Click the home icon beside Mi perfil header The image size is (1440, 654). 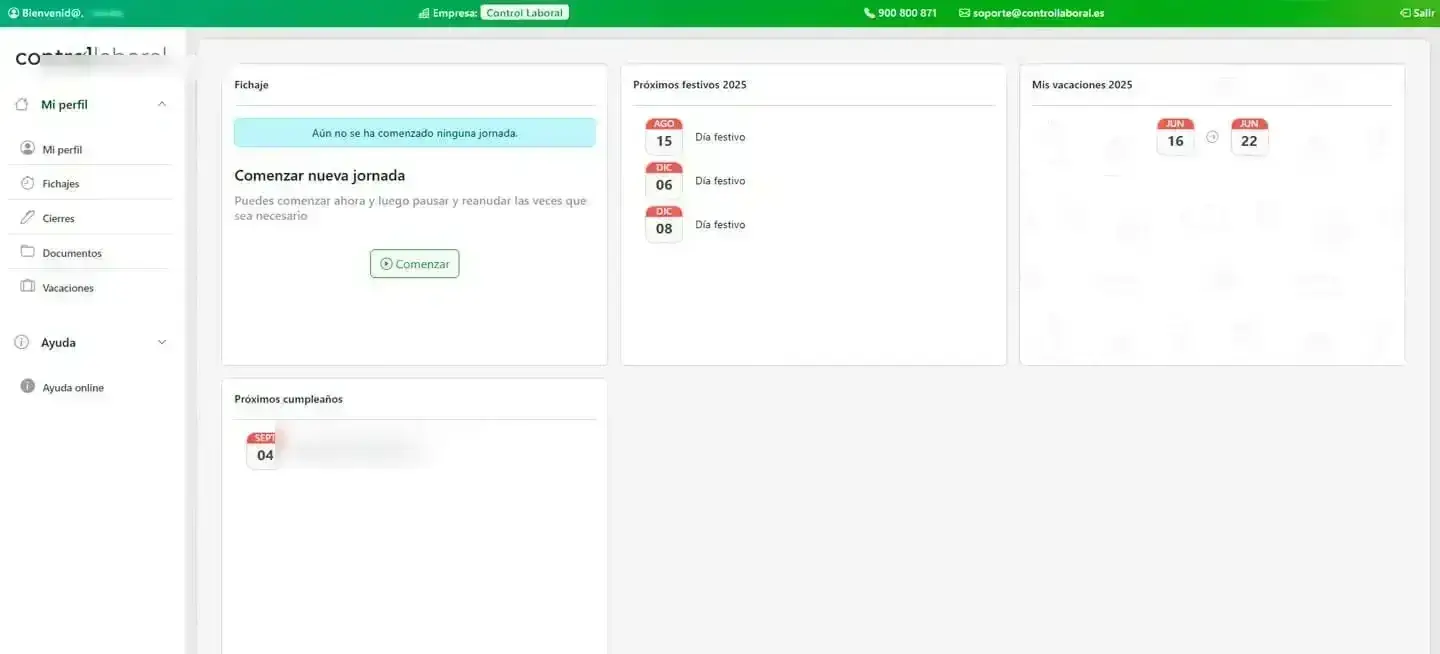coord(22,104)
